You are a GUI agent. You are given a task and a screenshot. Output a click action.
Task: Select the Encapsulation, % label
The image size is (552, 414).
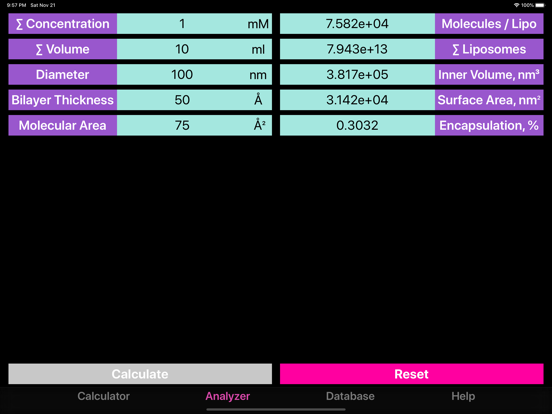489,125
